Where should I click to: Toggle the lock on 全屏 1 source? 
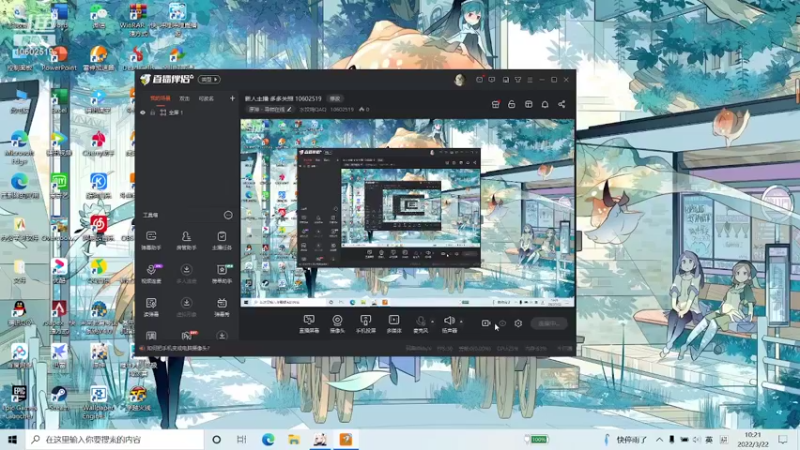tap(152, 112)
